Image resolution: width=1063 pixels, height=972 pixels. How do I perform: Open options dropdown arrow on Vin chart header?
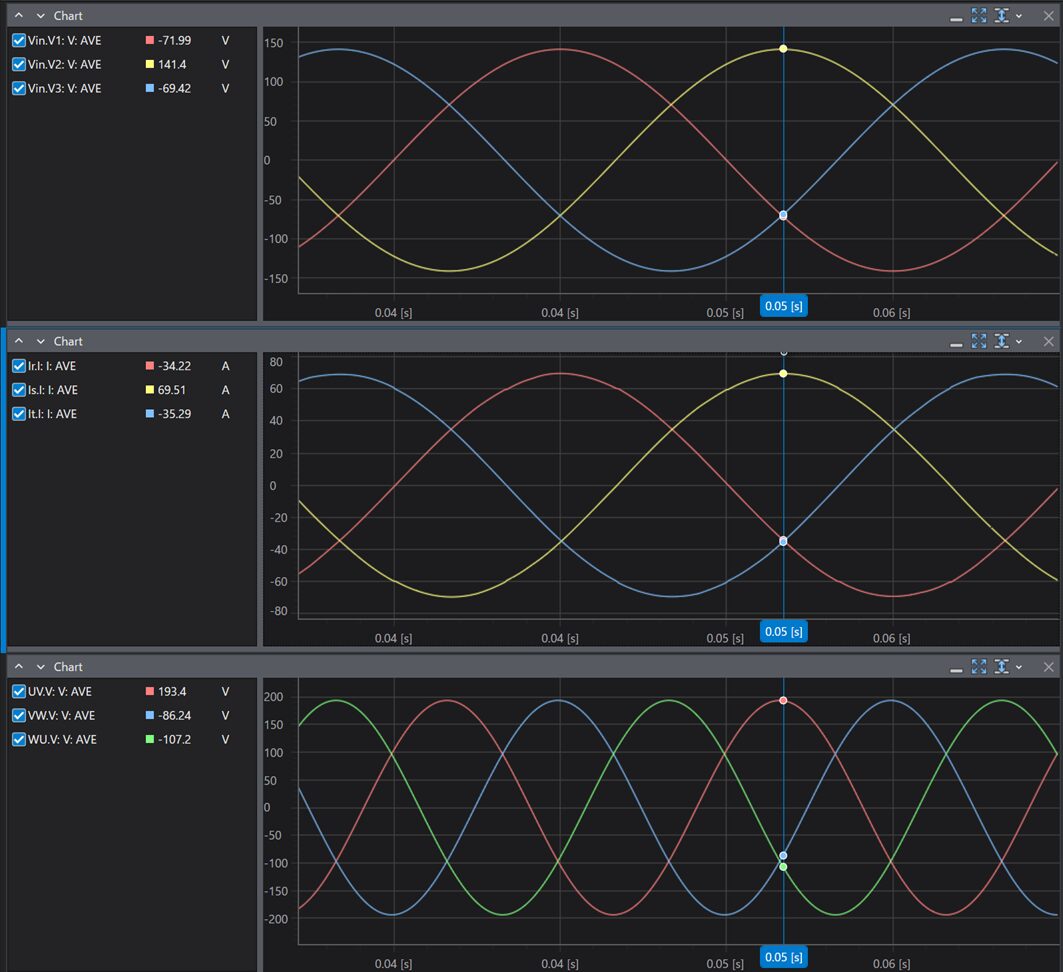pos(1019,17)
